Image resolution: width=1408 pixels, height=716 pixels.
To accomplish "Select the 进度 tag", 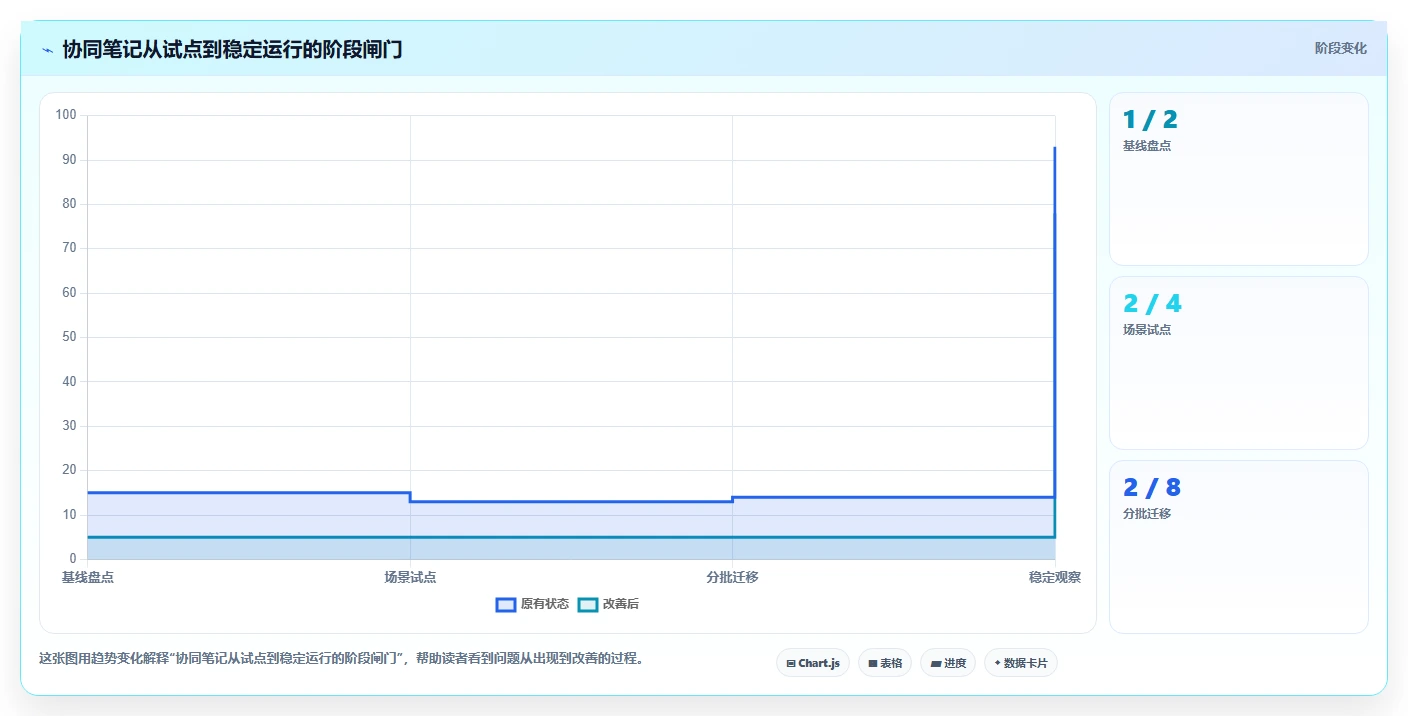I will pos(948,663).
